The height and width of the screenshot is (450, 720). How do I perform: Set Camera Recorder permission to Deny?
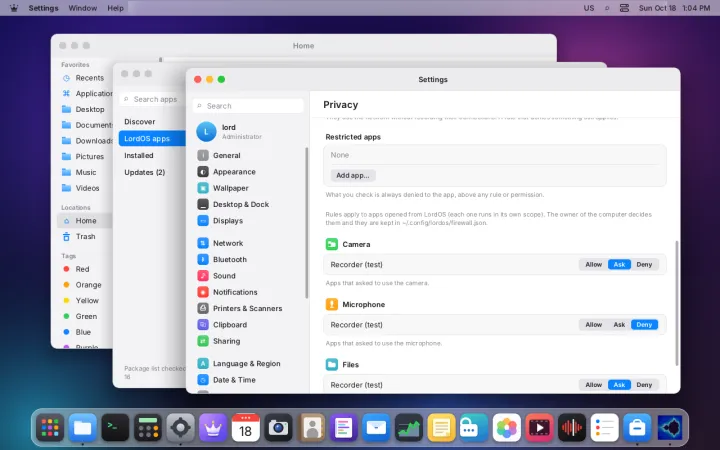click(x=644, y=264)
